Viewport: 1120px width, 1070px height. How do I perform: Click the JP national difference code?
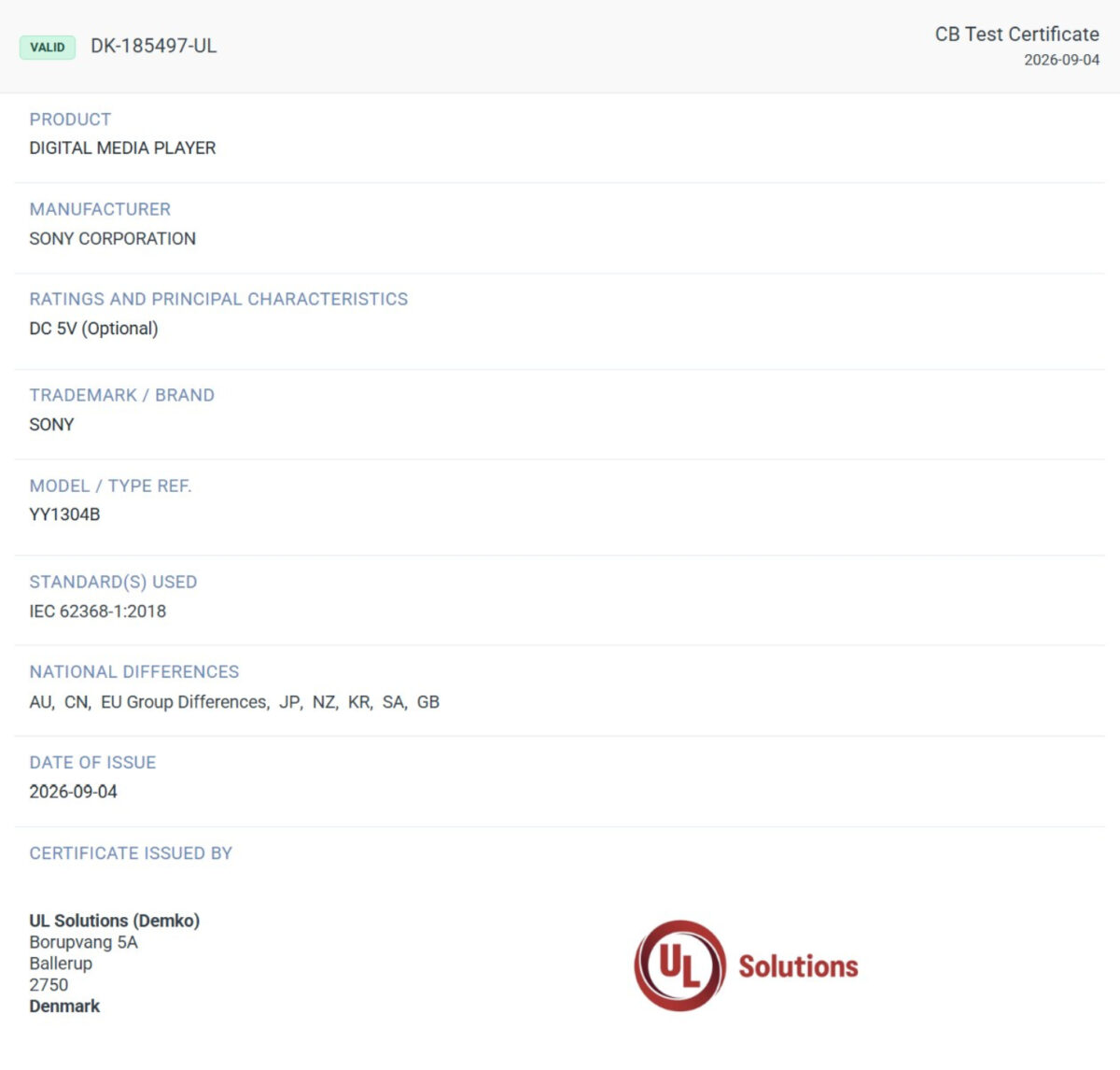coord(290,702)
